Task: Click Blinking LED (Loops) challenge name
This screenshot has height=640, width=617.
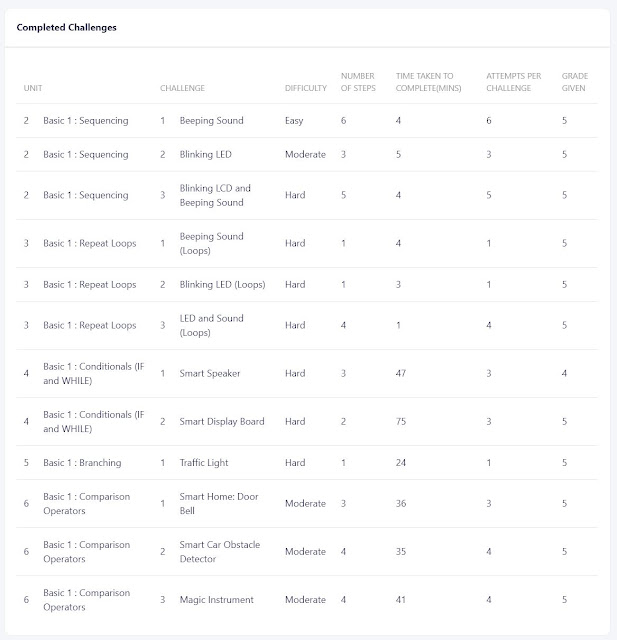Action: click(222, 284)
